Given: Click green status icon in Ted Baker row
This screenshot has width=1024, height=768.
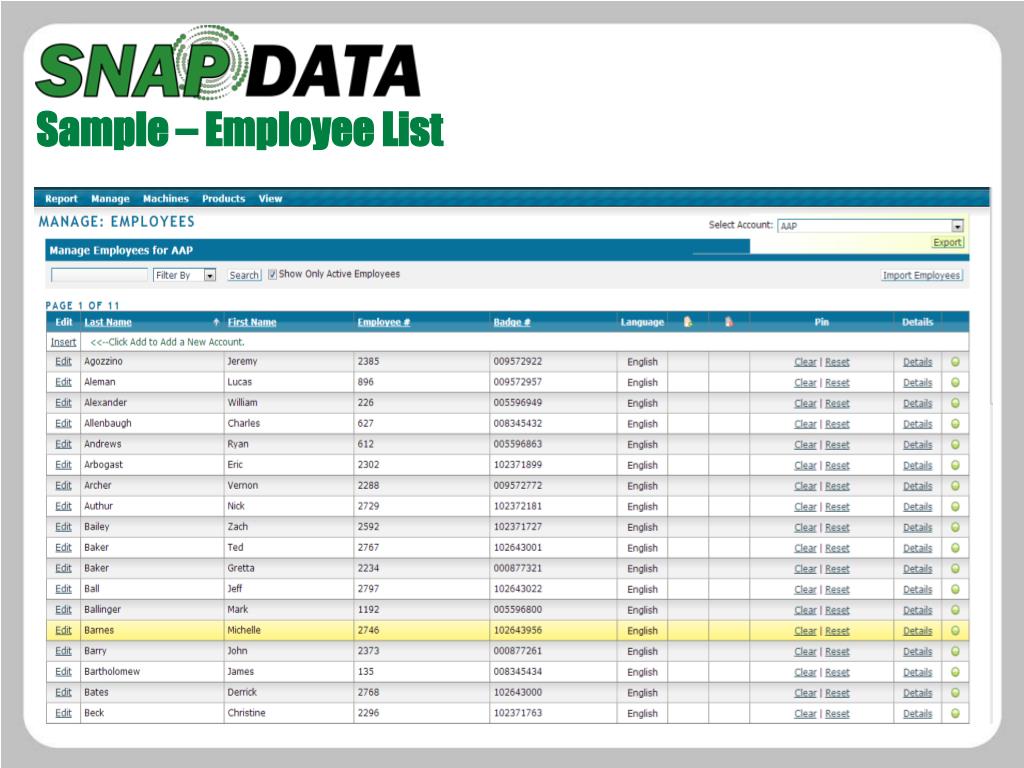Looking at the screenshot, I should [955, 548].
